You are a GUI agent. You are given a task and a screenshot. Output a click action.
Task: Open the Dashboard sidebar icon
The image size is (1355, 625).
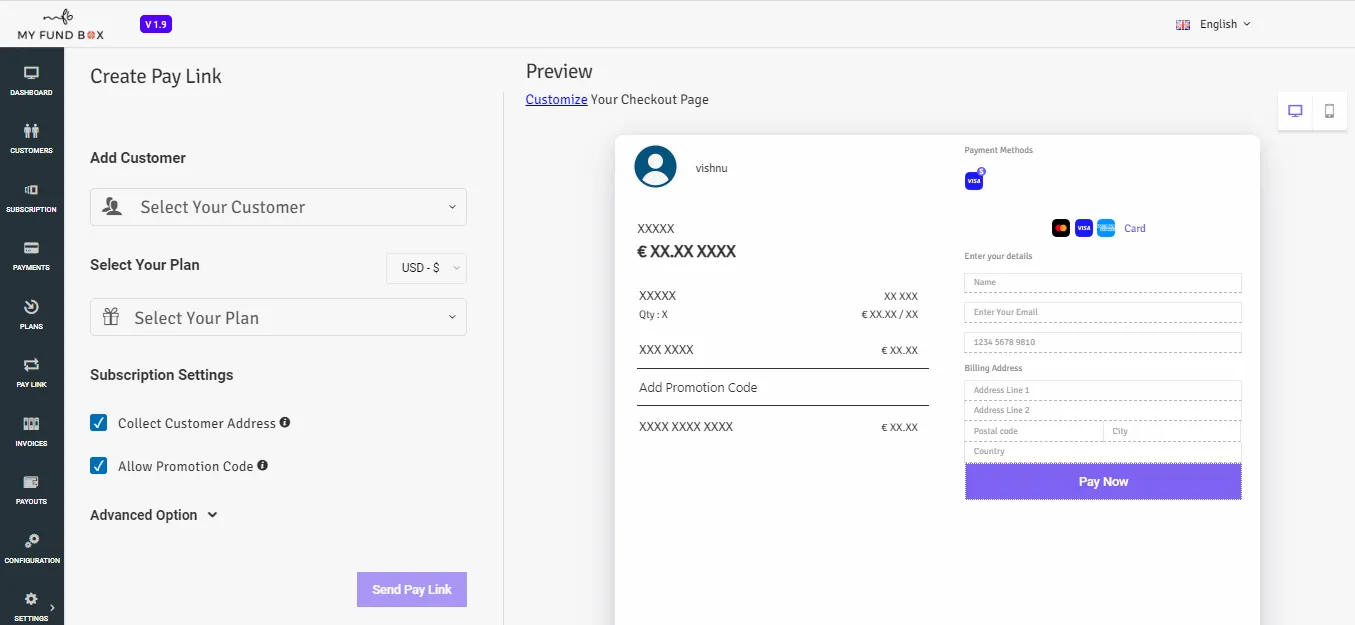coord(31,80)
